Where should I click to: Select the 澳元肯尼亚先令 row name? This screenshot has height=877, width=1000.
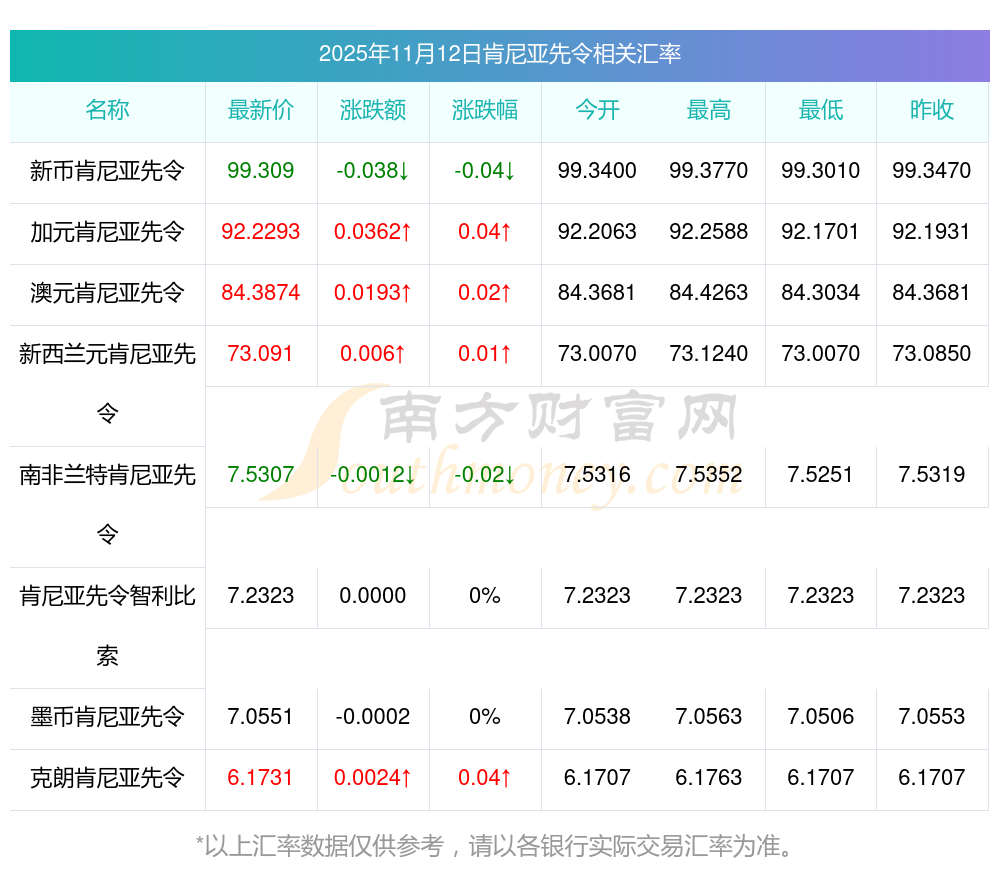[107, 293]
